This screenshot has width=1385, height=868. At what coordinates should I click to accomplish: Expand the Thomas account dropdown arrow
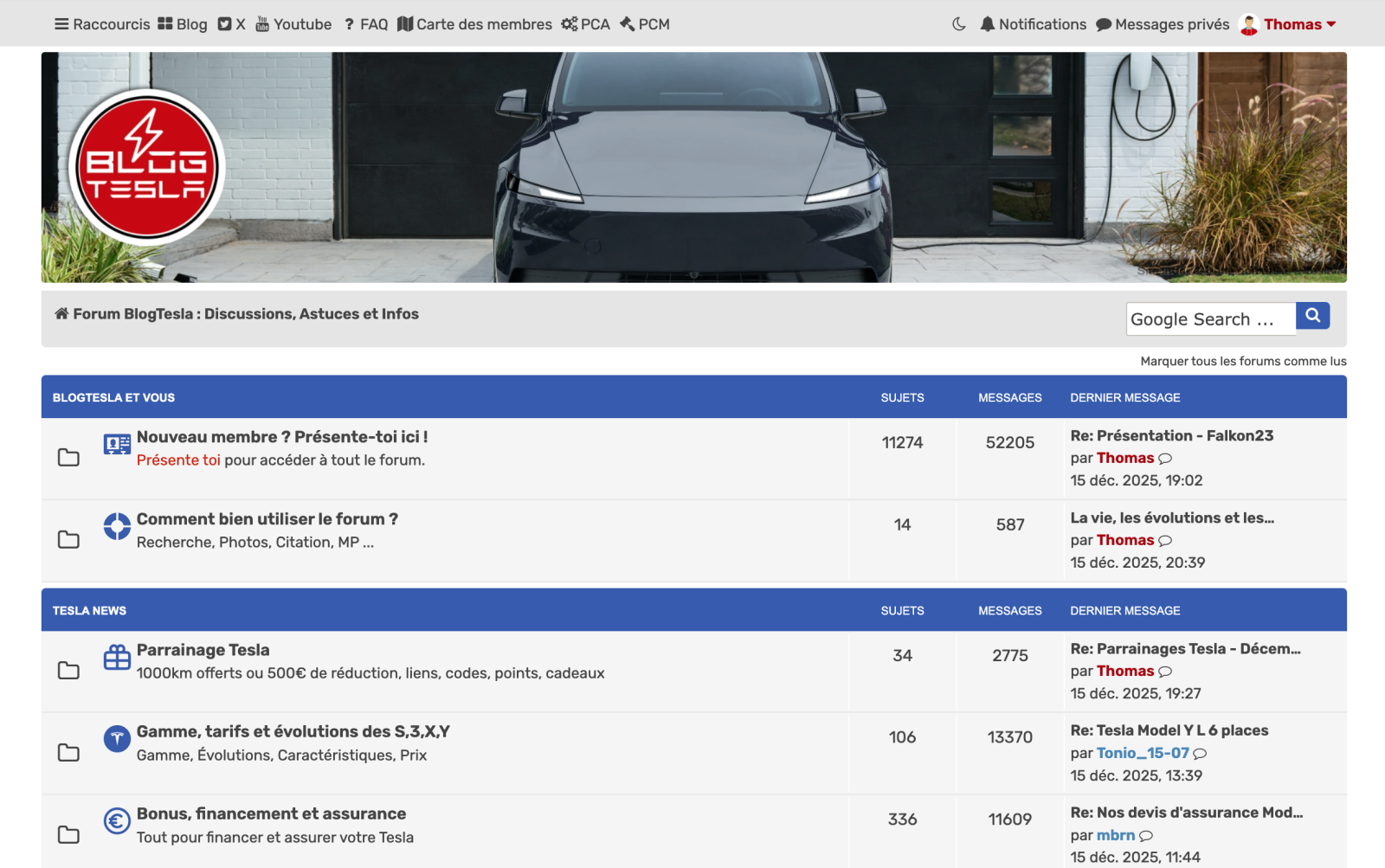(1331, 24)
